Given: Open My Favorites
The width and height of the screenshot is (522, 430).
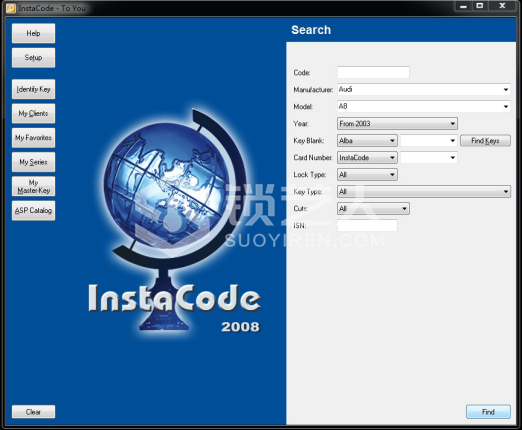Looking at the screenshot, I should tap(33, 138).
